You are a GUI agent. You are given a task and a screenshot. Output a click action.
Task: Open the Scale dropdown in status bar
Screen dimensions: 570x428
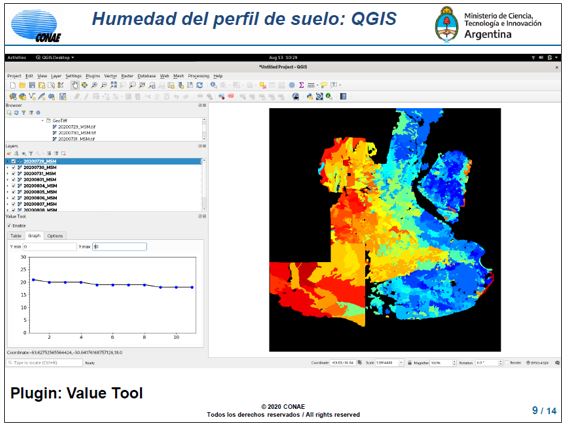pyautogui.click(x=401, y=363)
